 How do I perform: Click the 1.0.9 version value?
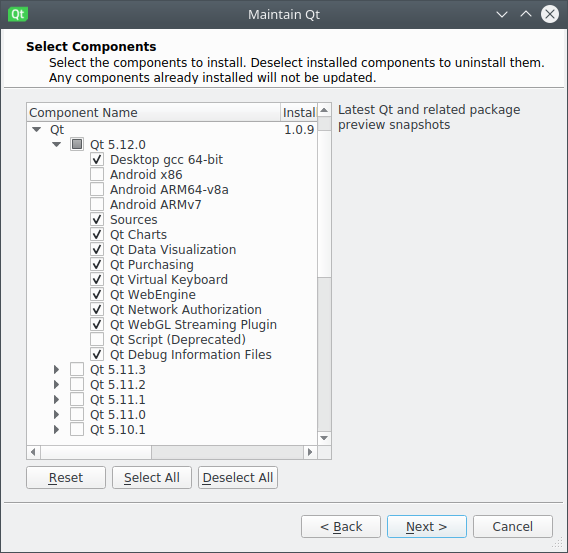coord(299,130)
